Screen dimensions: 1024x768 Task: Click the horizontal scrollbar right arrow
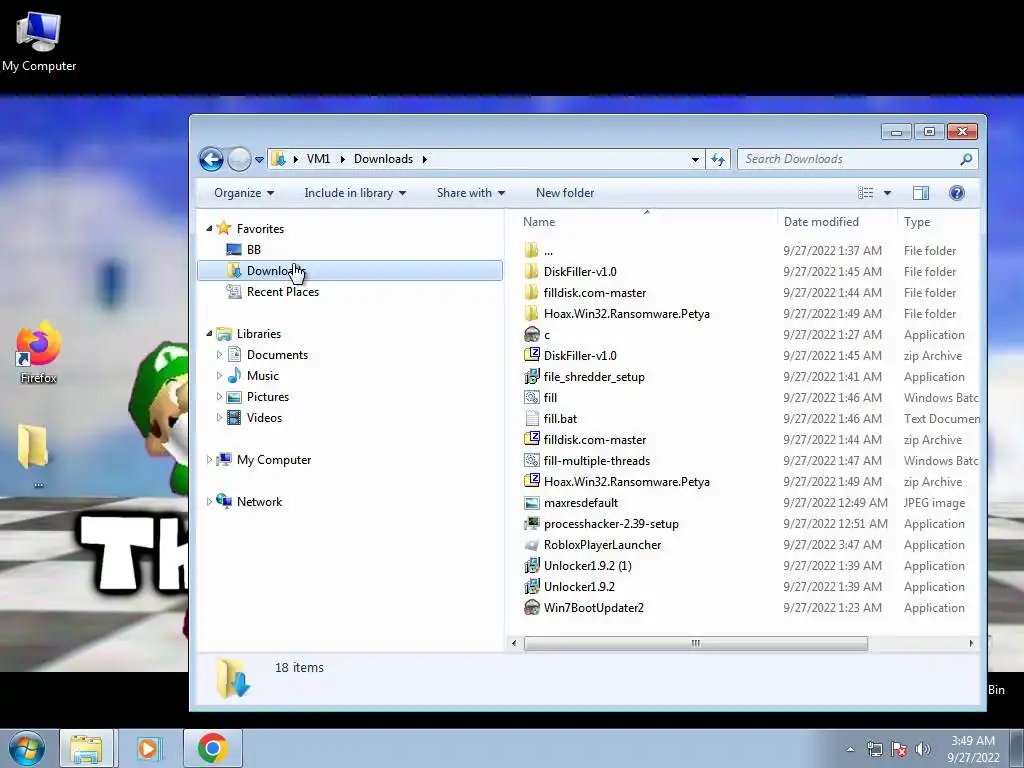[x=971, y=643]
